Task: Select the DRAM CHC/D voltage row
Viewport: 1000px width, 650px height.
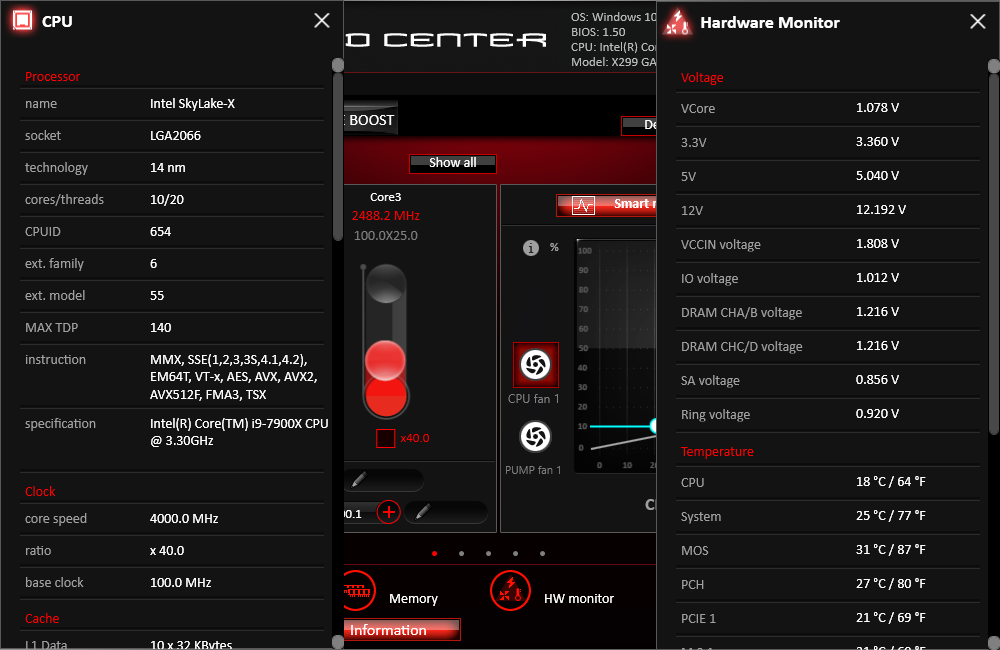Action: click(x=828, y=346)
